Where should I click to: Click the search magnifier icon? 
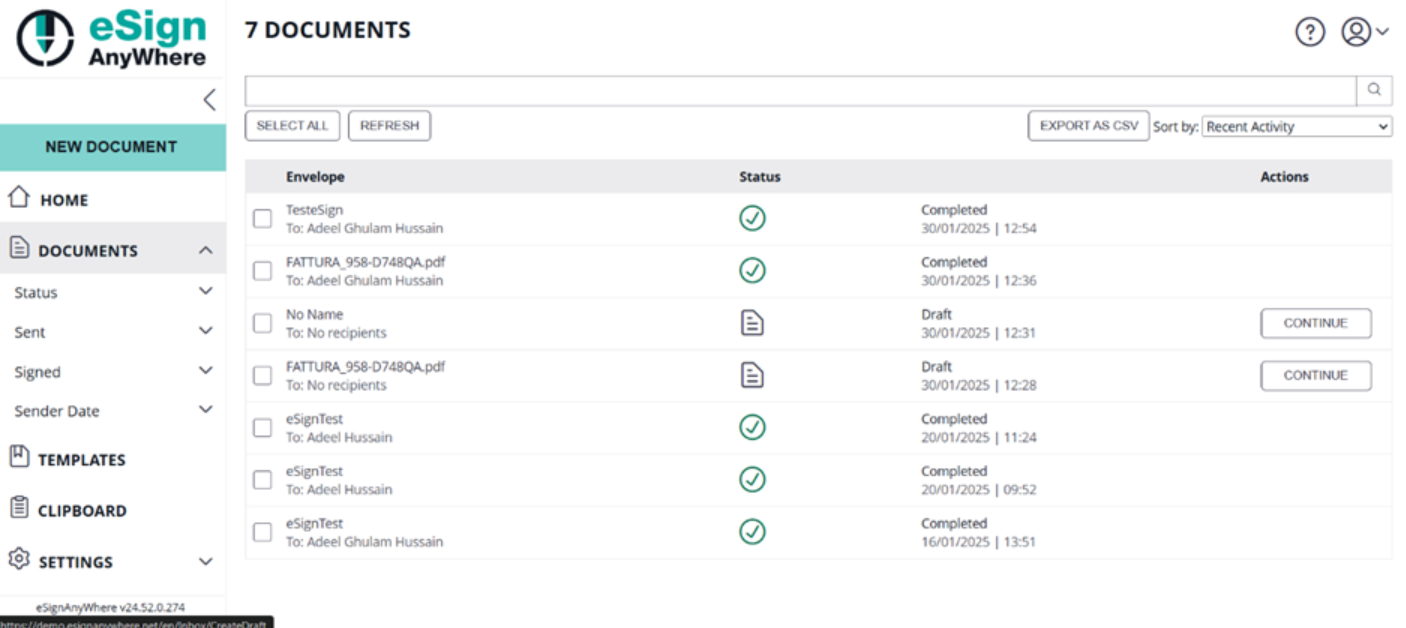pos(1374,90)
